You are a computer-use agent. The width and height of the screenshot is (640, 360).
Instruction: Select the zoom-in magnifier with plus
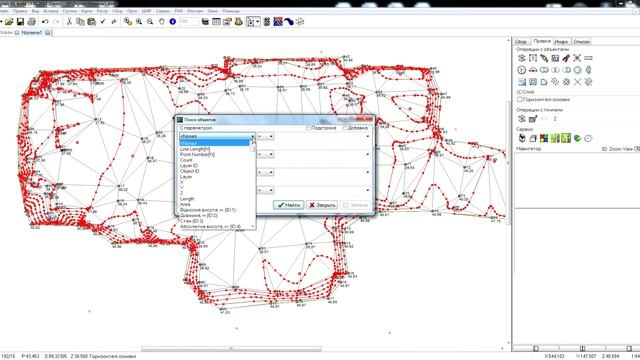tap(139, 22)
